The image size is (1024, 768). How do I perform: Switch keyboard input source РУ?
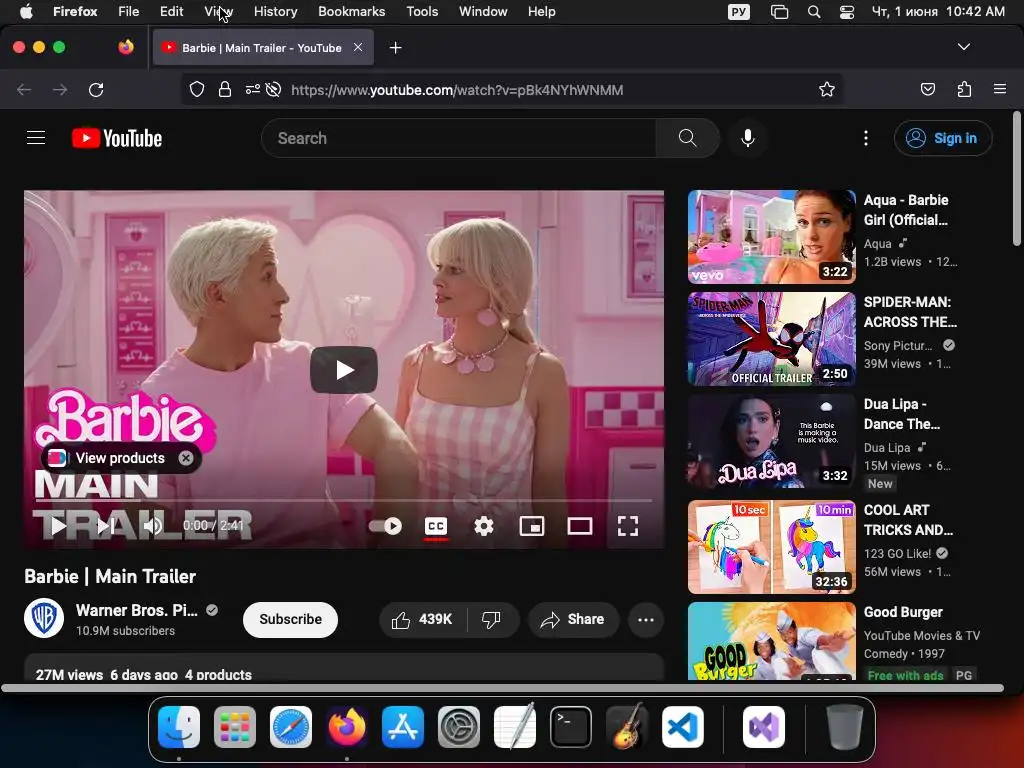(739, 11)
